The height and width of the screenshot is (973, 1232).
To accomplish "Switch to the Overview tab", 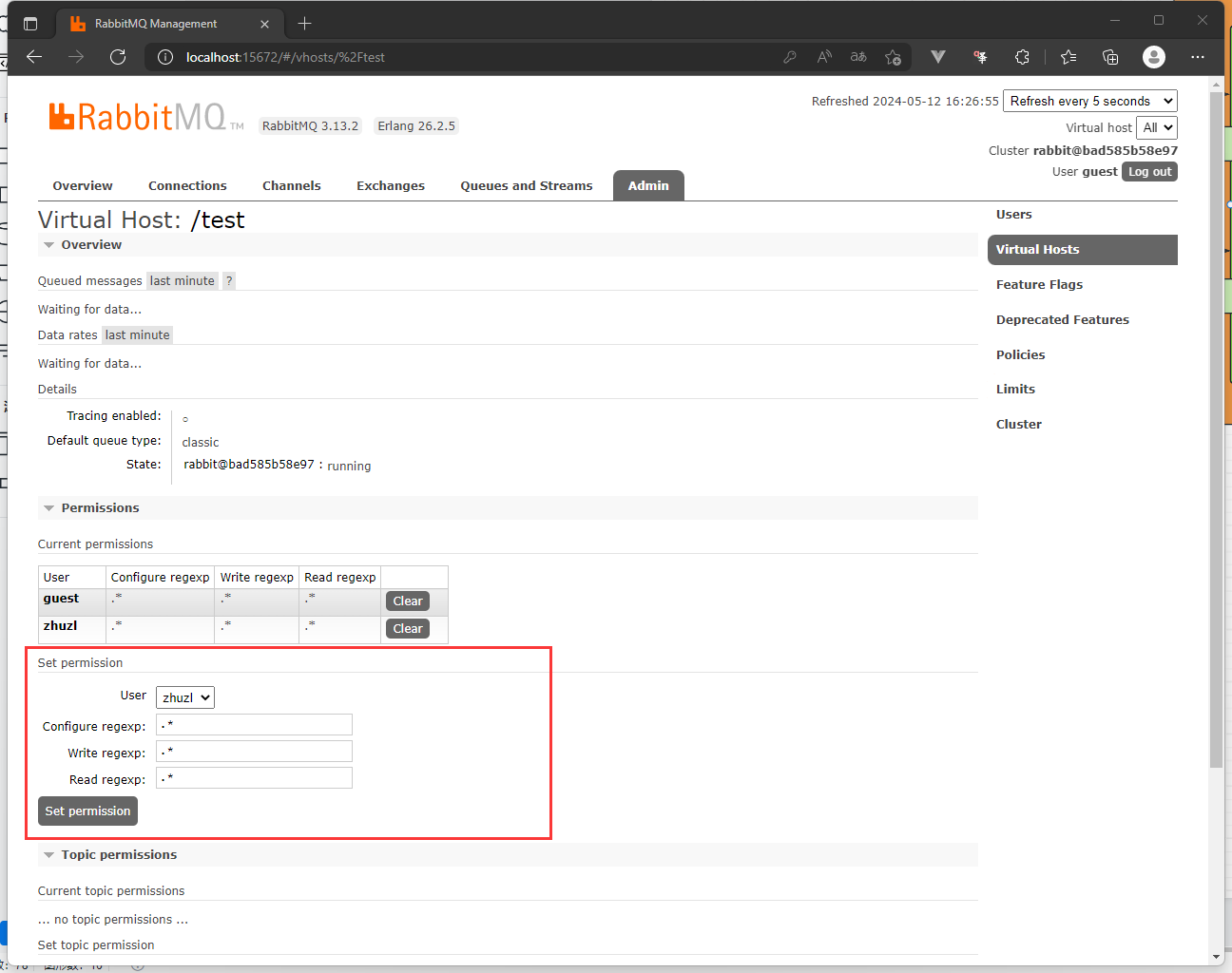I will click(x=83, y=185).
